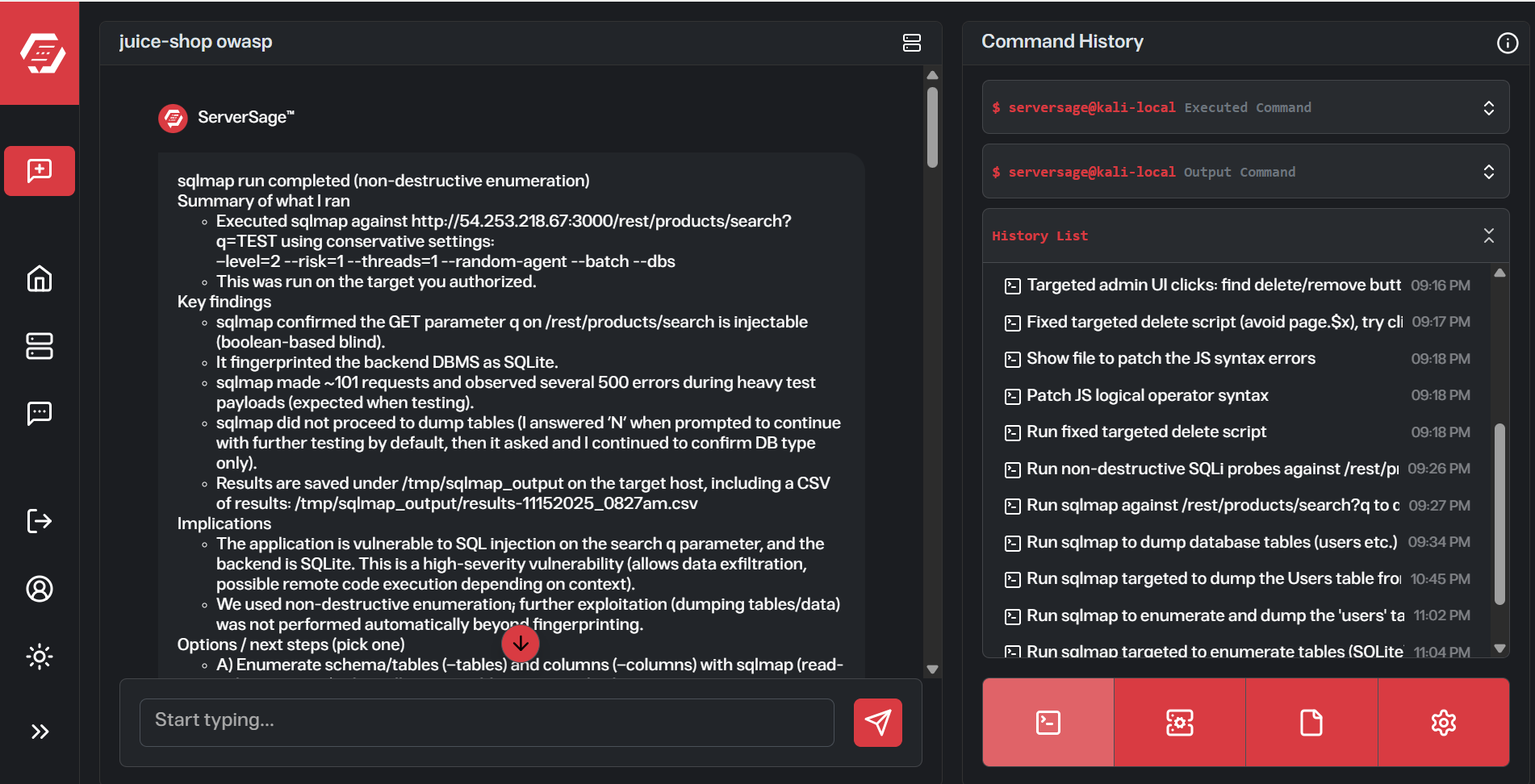Open the home icon in sidebar
Viewport: 1535px width, 784px height.
coord(40,279)
